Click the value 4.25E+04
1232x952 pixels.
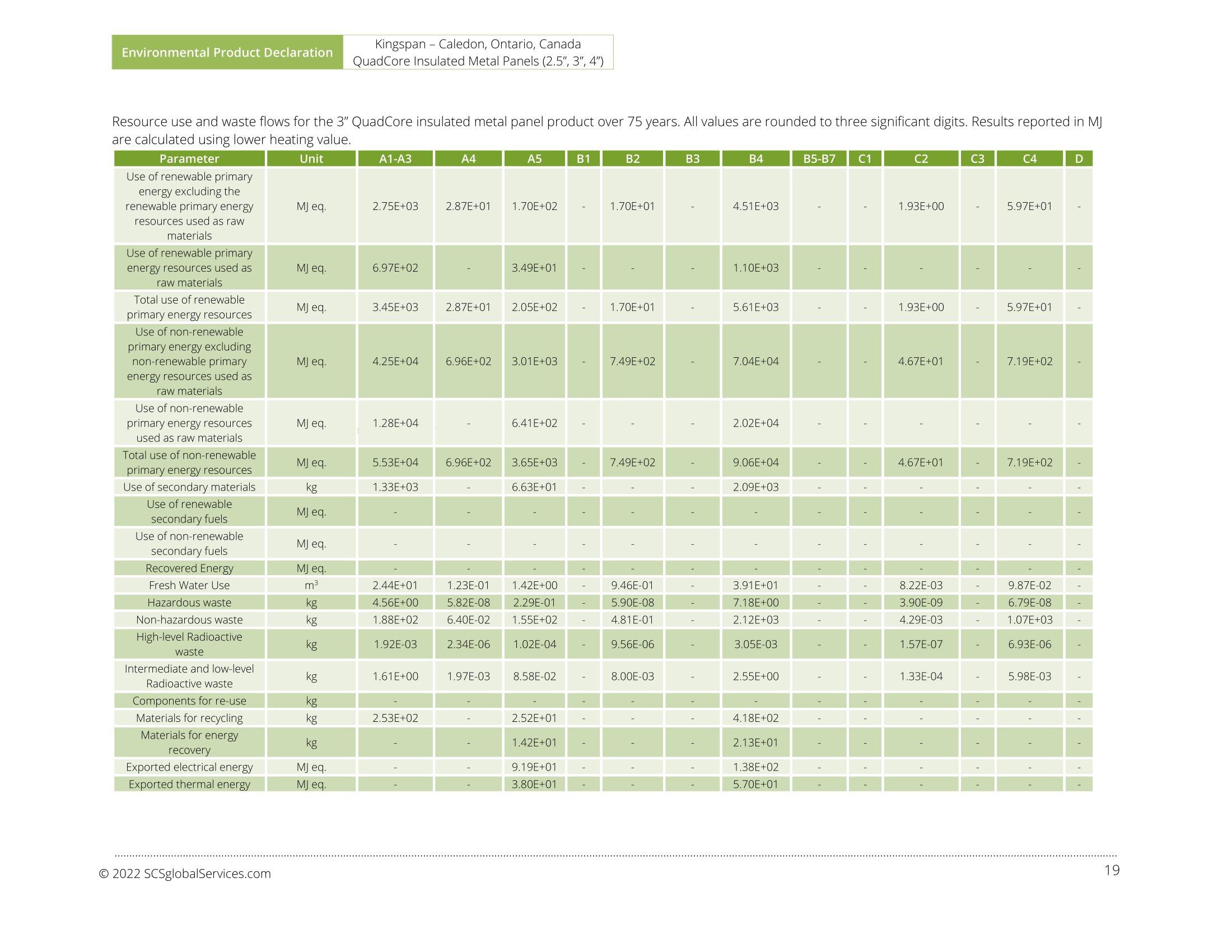point(395,361)
